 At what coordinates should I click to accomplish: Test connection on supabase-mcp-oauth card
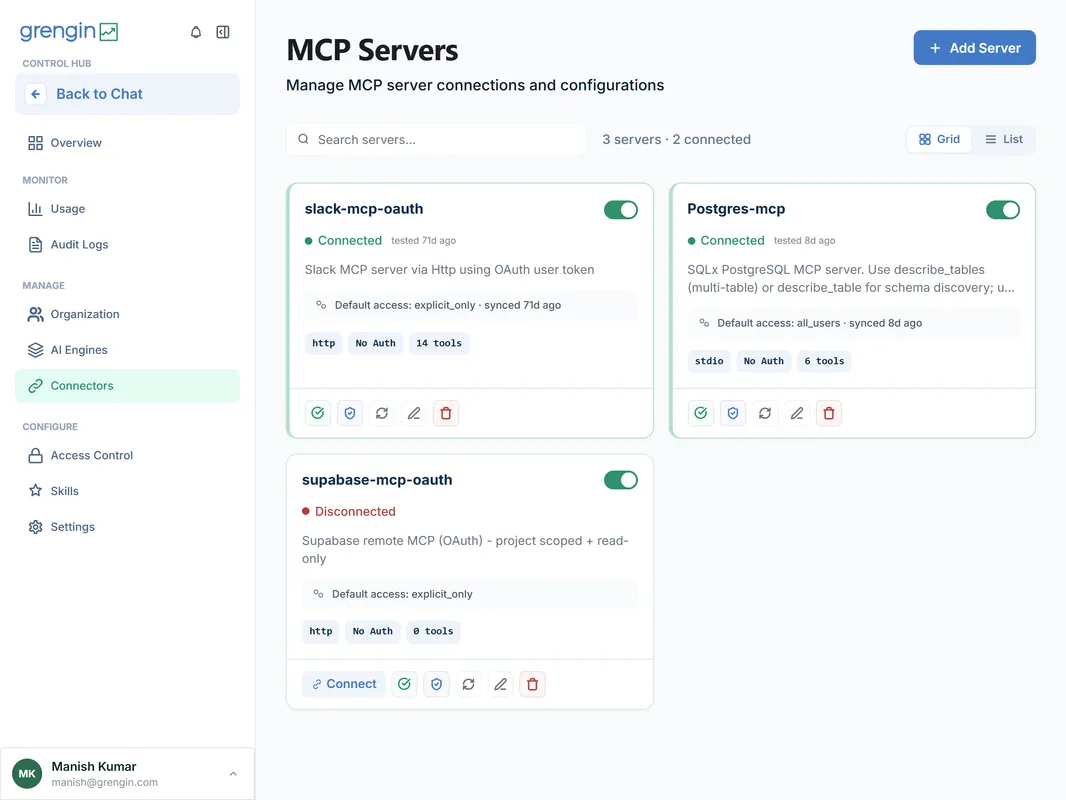pyautogui.click(x=405, y=684)
